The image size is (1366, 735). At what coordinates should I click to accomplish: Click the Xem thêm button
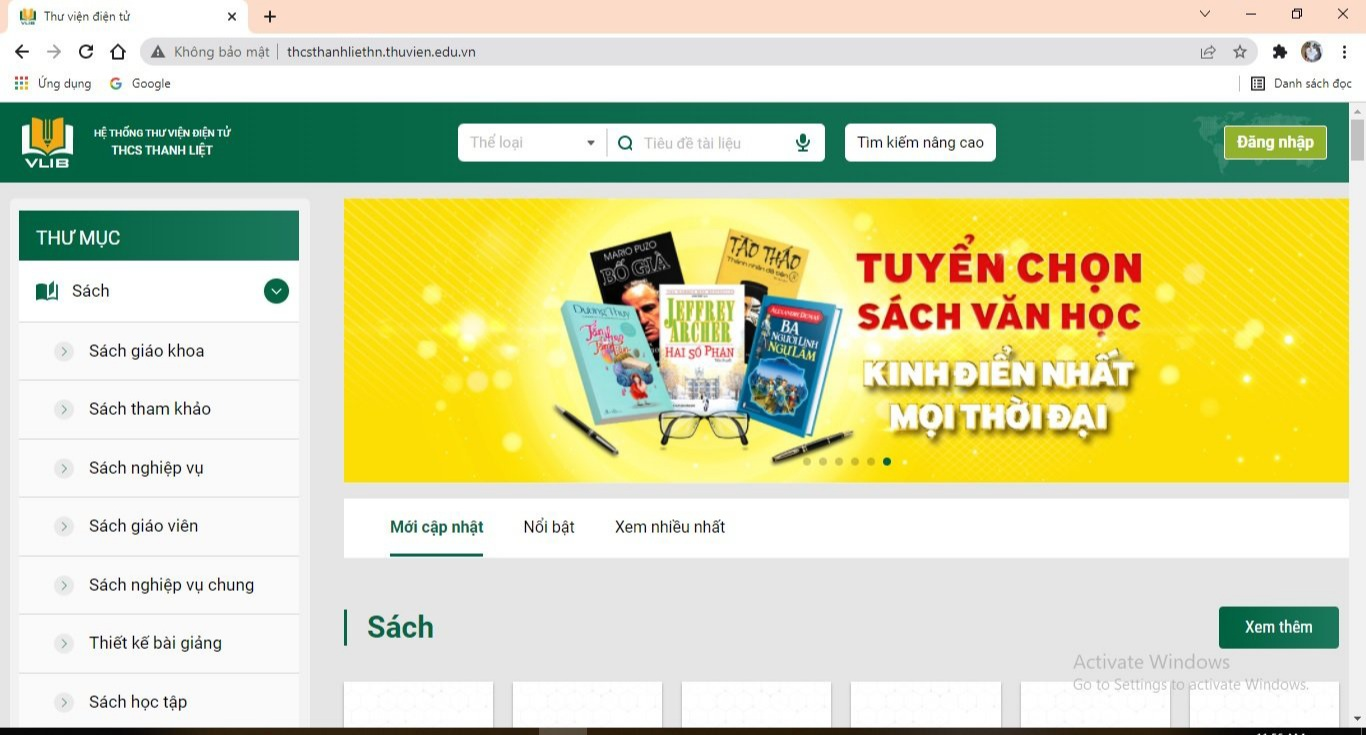coord(1278,627)
